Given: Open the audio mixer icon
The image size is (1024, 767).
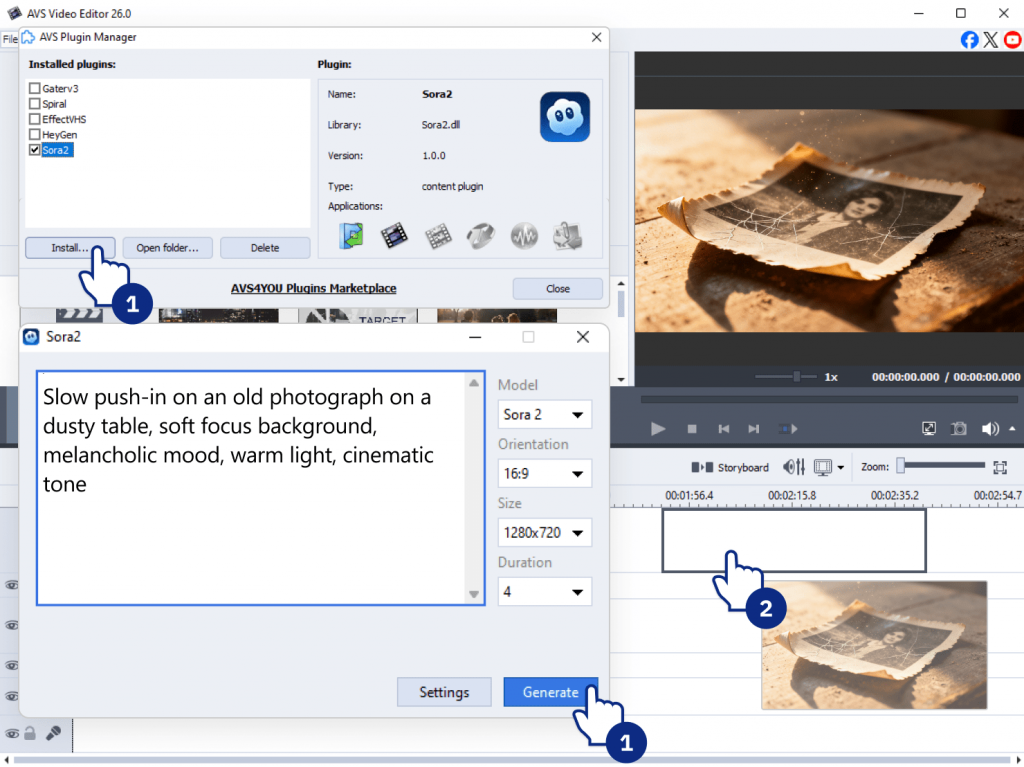Looking at the screenshot, I should (x=795, y=467).
